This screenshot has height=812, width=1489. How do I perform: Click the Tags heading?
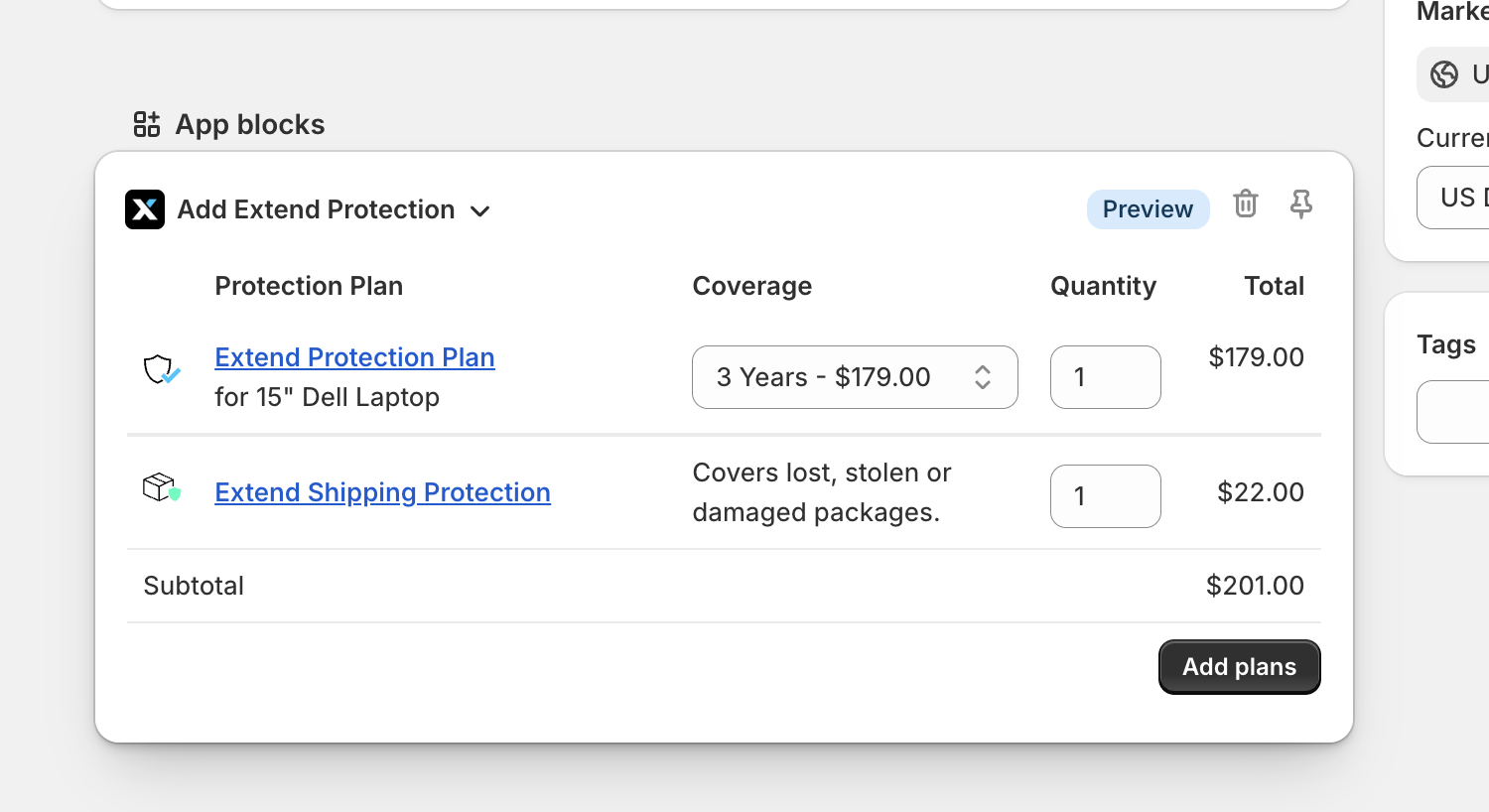(1446, 344)
